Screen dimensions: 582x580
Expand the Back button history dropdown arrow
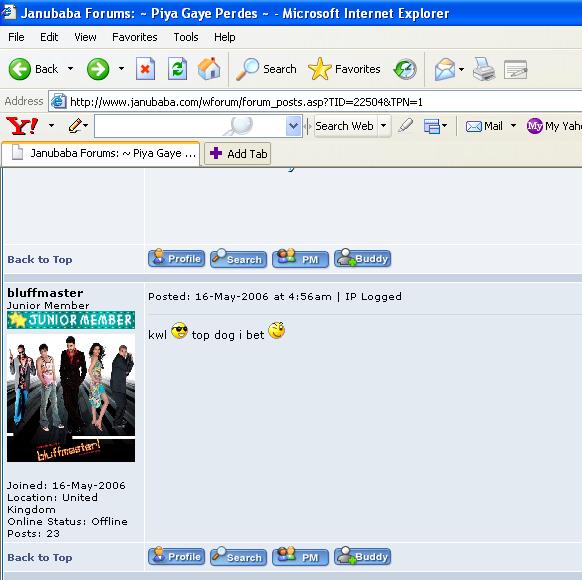click(70, 69)
